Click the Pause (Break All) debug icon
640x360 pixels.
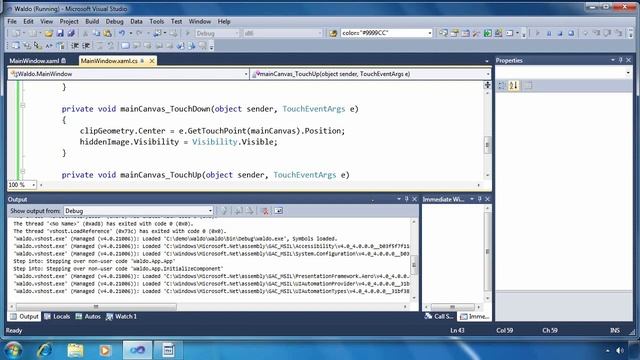(x=549, y=33)
